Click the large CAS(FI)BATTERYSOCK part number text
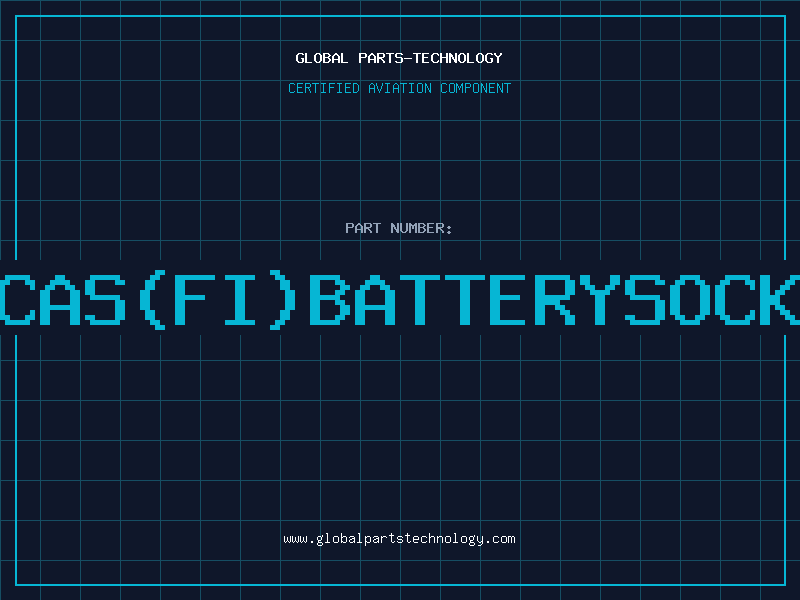 click(x=400, y=299)
